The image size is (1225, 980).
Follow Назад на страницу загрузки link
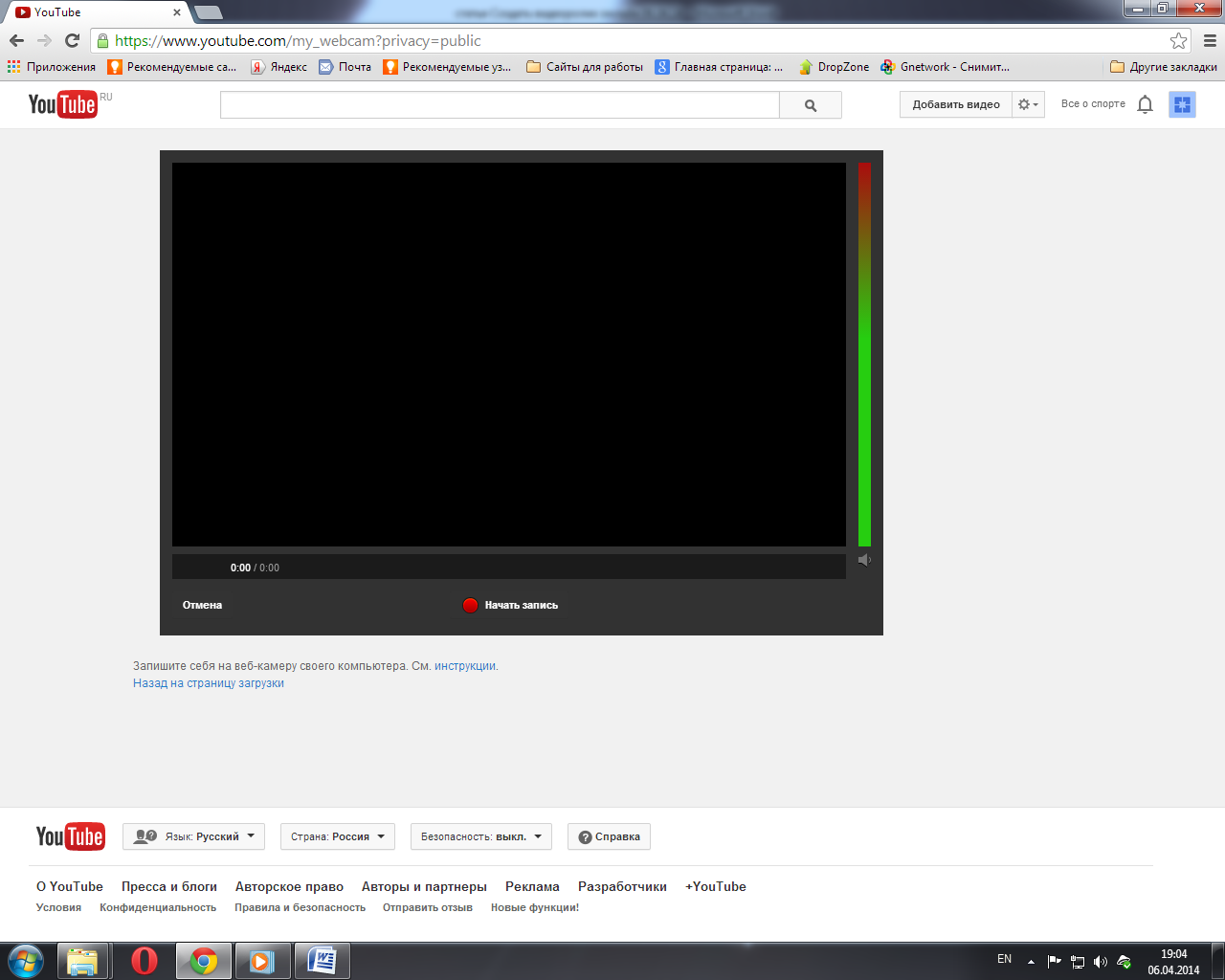(x=209, y=683)
